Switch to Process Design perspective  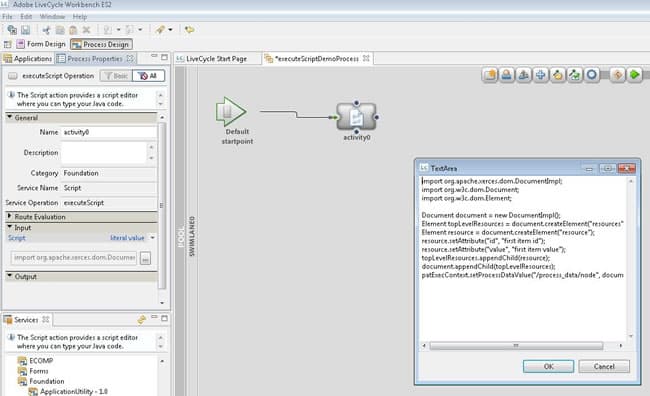[102, 44]
